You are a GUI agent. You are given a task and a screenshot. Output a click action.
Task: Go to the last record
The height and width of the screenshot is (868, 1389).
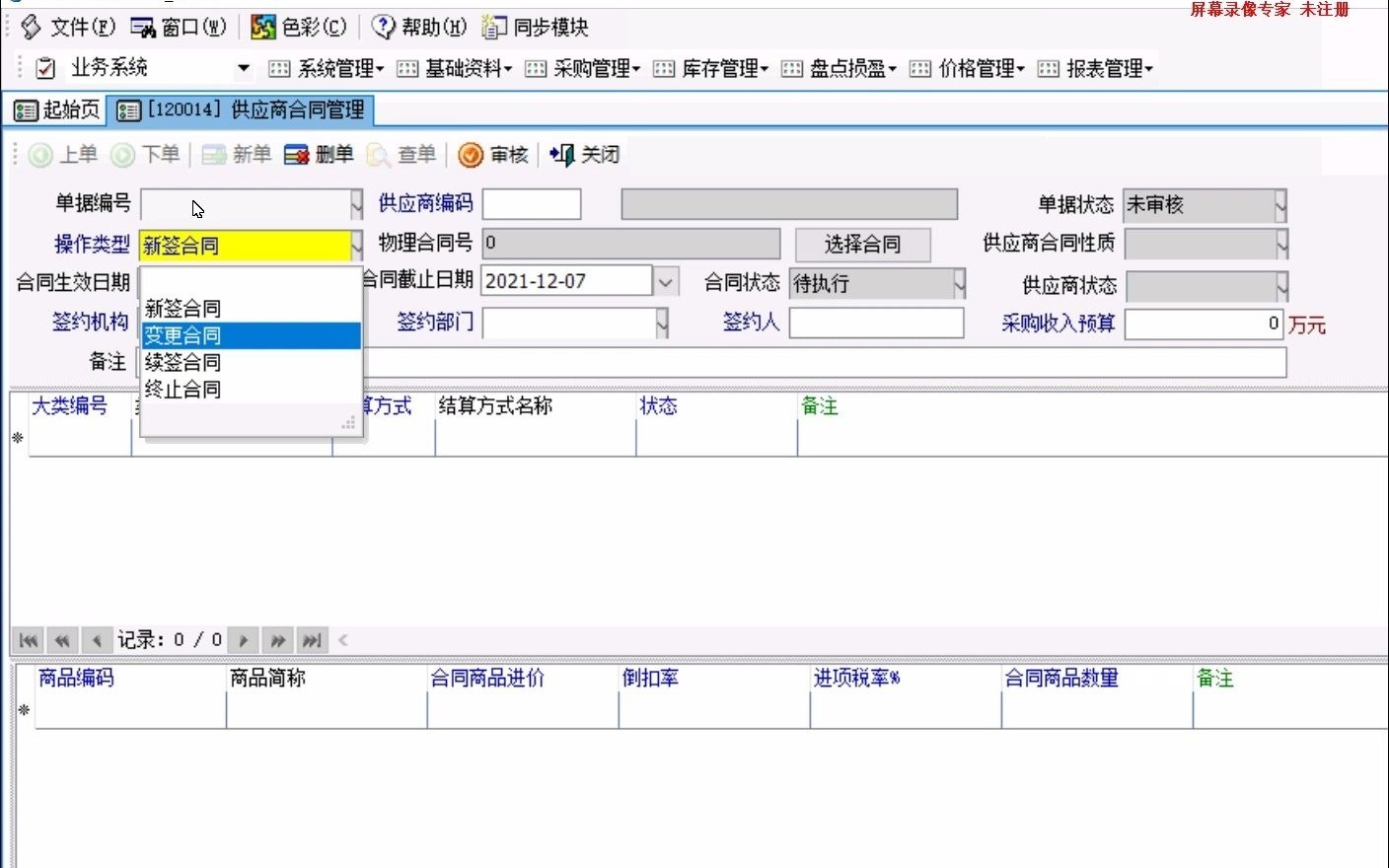click(x=312, y=640)
